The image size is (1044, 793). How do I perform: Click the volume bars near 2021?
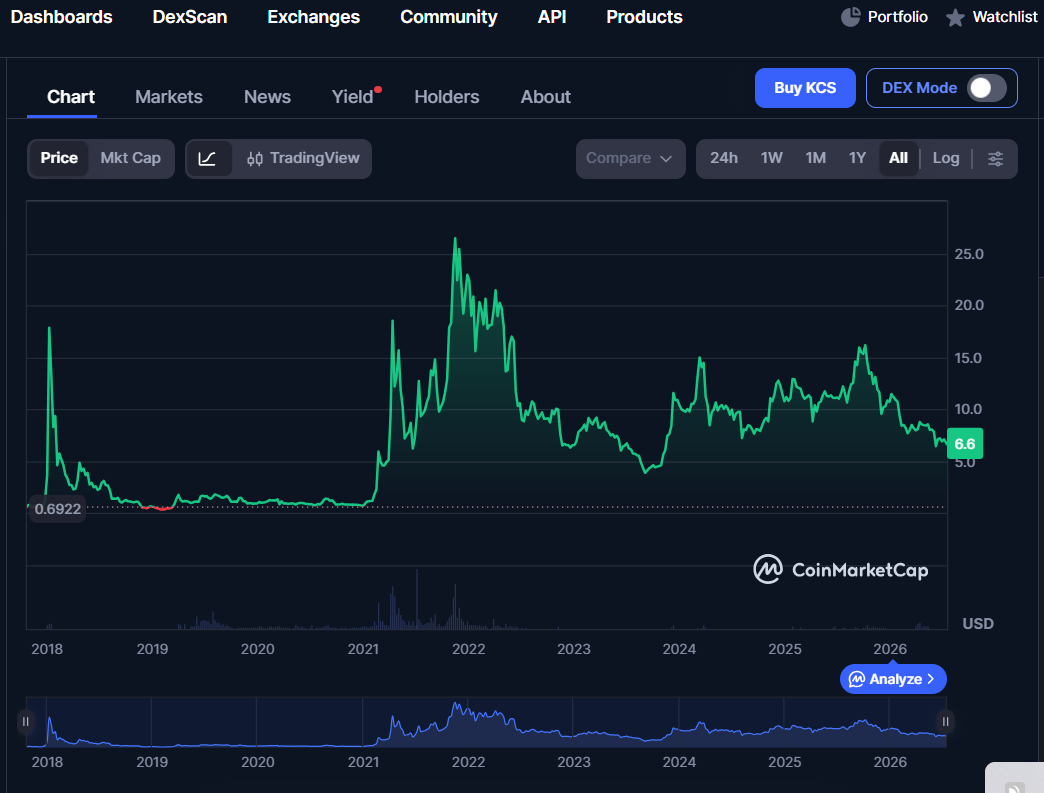pyautogui.click(x=393, y=609)
